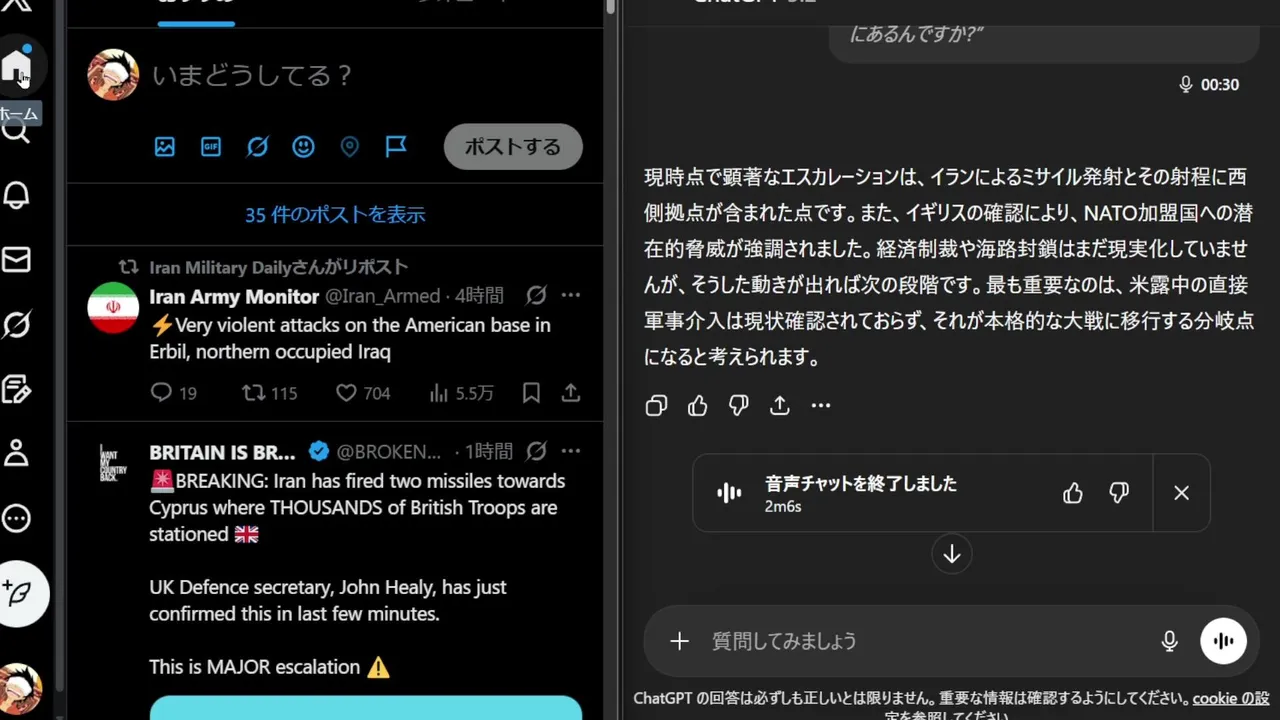Open the @BROKEN... handle link
Viewport: 1280px width, 720px height.
388,452
